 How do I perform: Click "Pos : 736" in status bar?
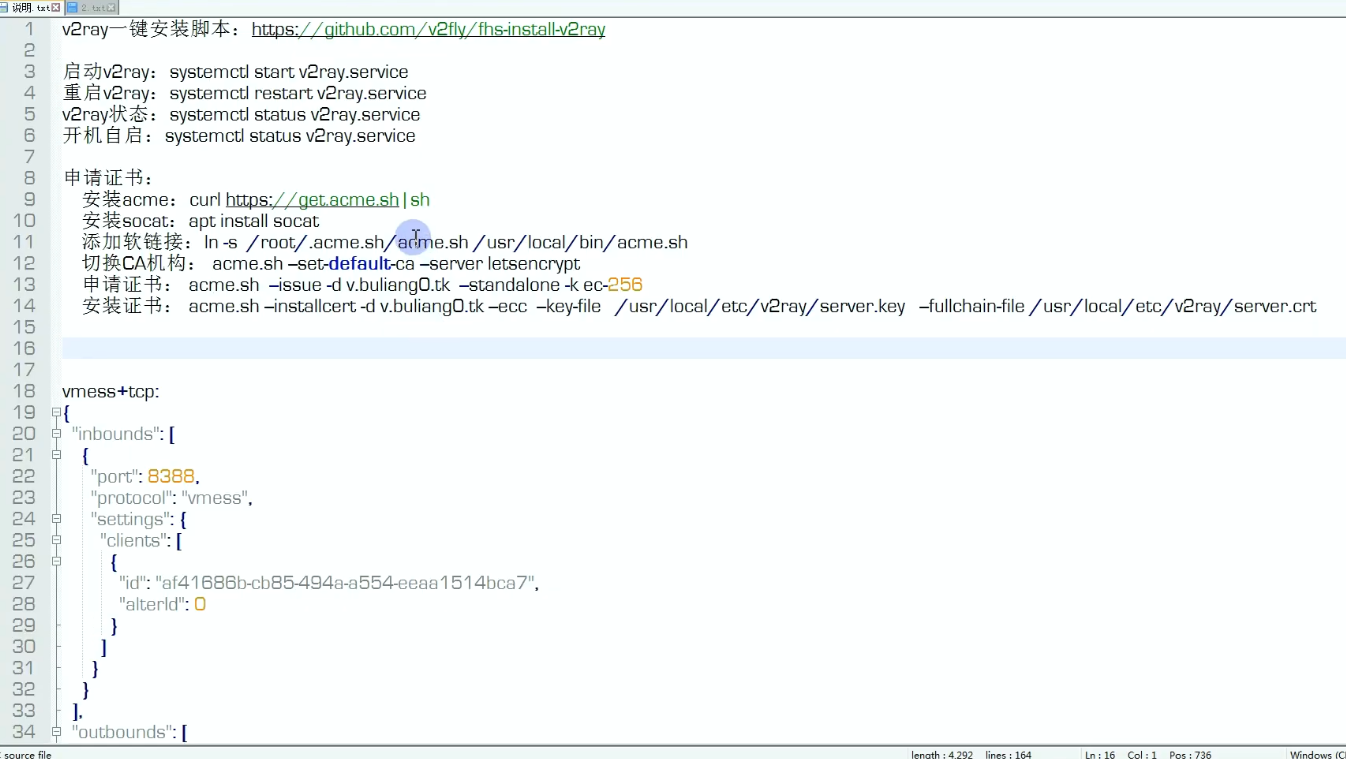[1189, 754]
